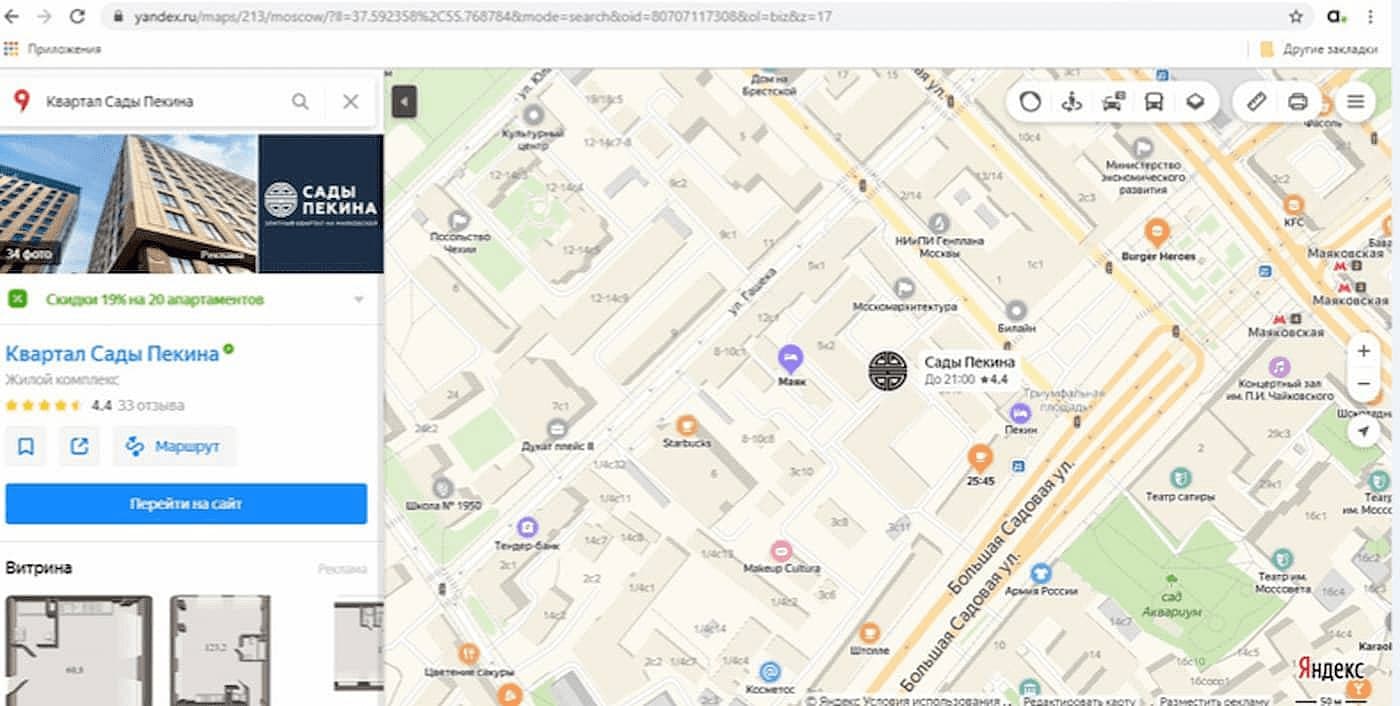Image resolution: width=1400 pixels, height=706 pixels.
Task: Open the Москомархитектура marker
Action: click(x=904, y=287)
